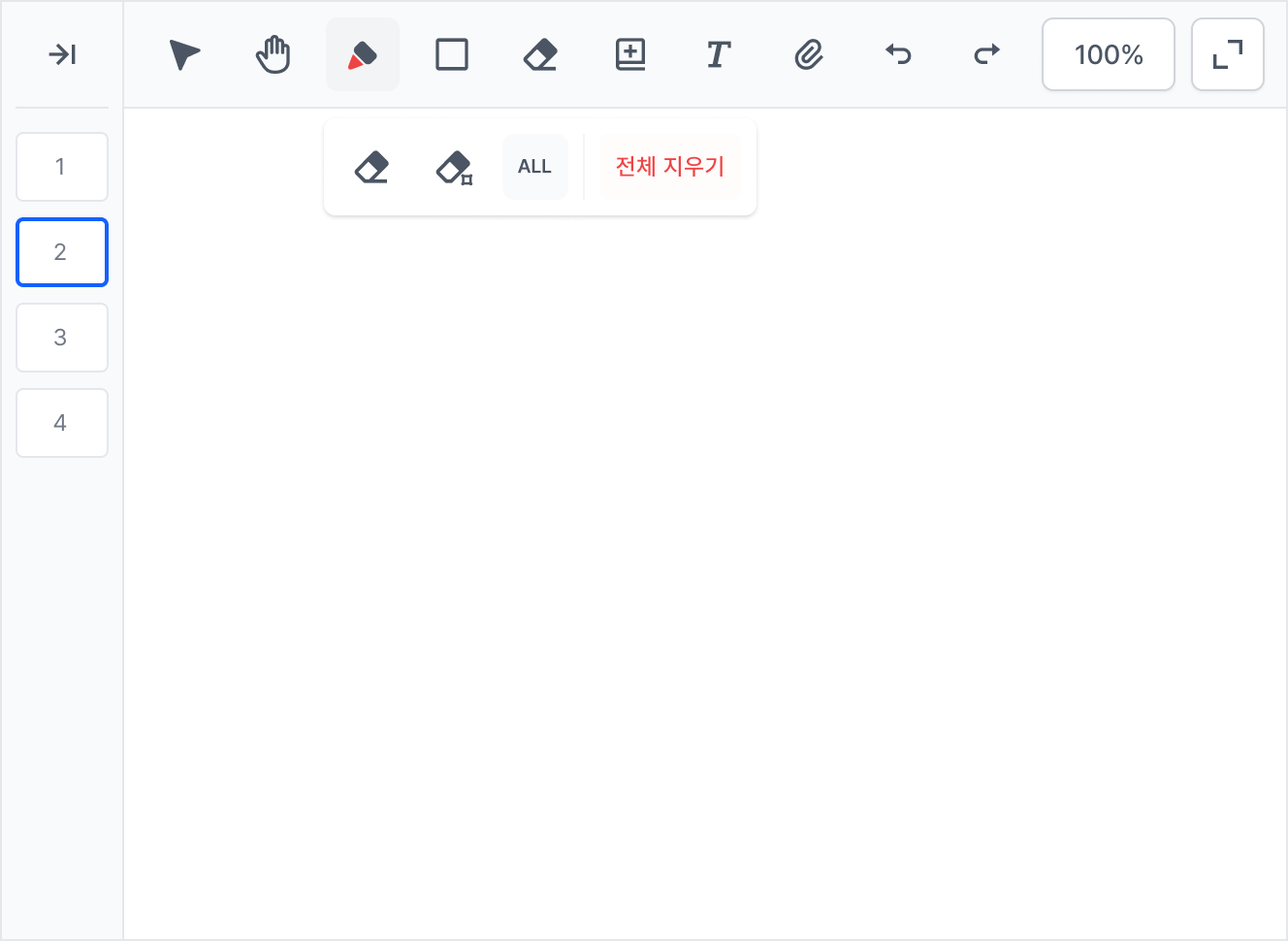Click the red 전체 지우기 button

(670, 167)
